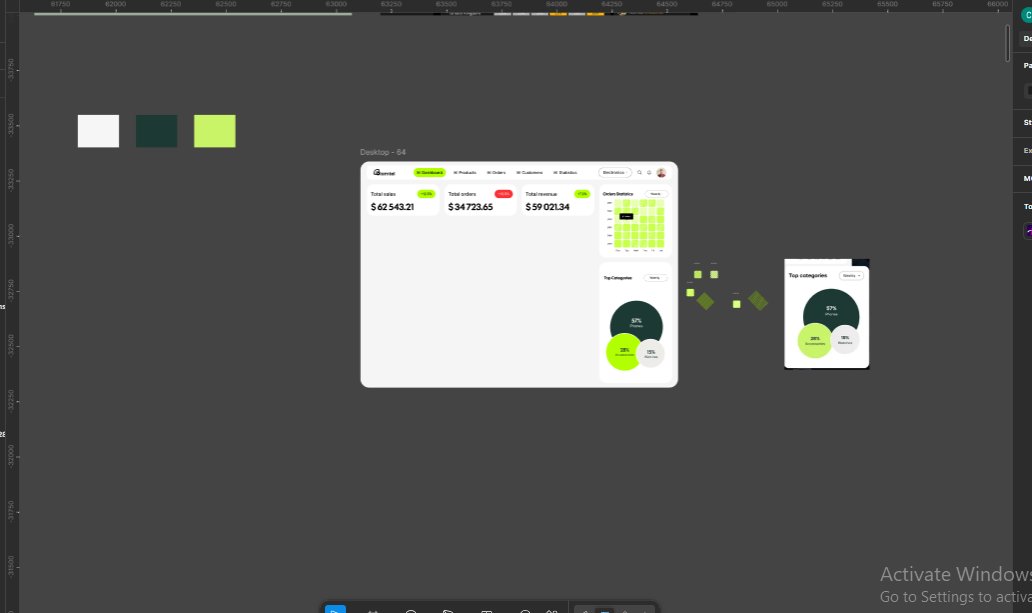Screen dimensions: 1032x613
Task: Click the black tooltip on the heatmap
Action: [x=626, y=216]
